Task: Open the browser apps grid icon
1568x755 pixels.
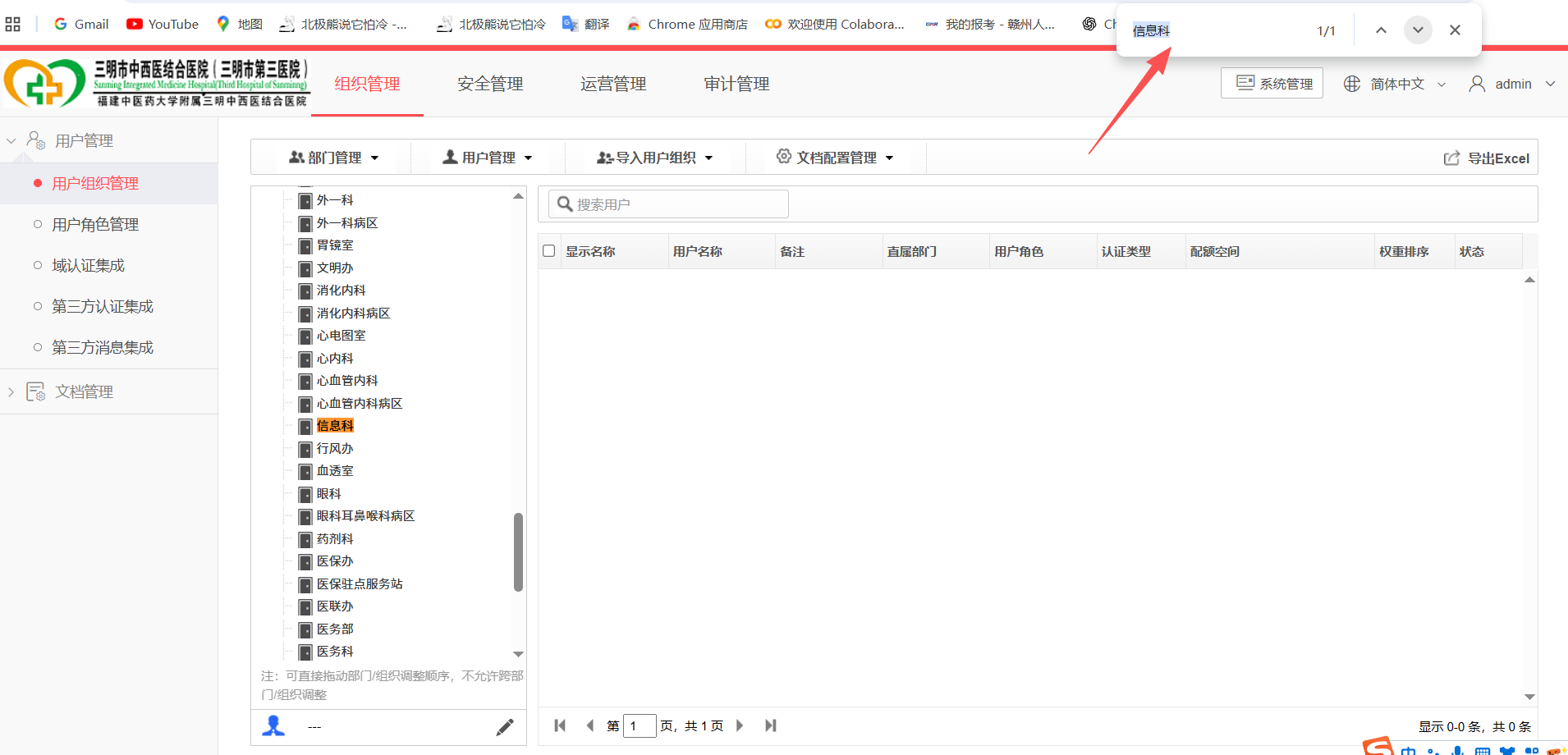Action: [12, 24]
